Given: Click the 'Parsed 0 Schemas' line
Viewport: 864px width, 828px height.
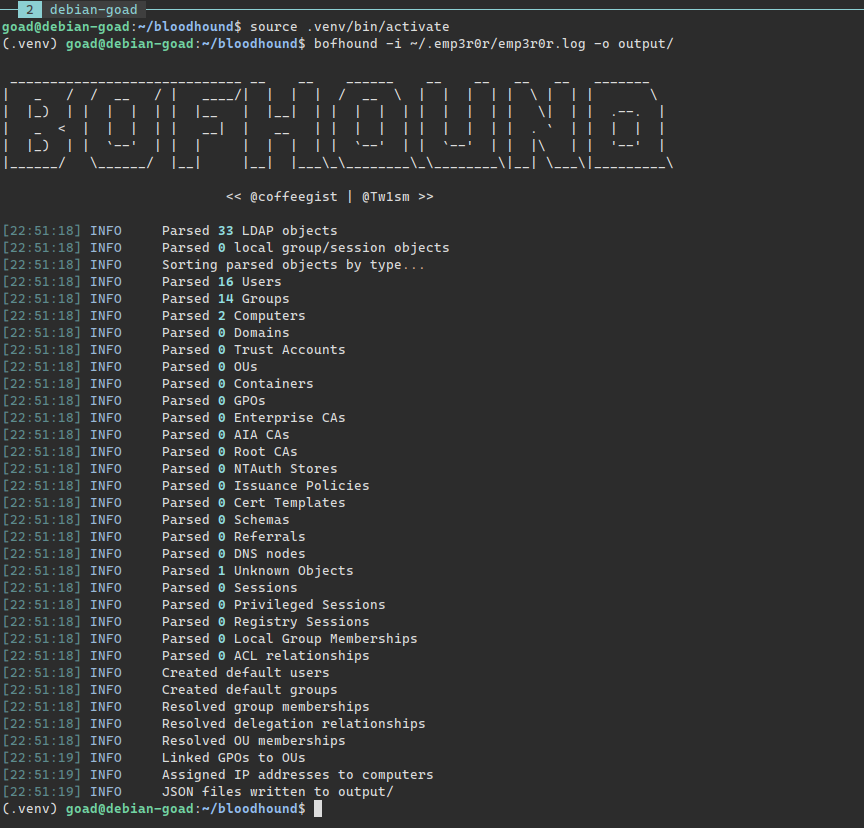Looking at the screenshot, I should 225,520.
